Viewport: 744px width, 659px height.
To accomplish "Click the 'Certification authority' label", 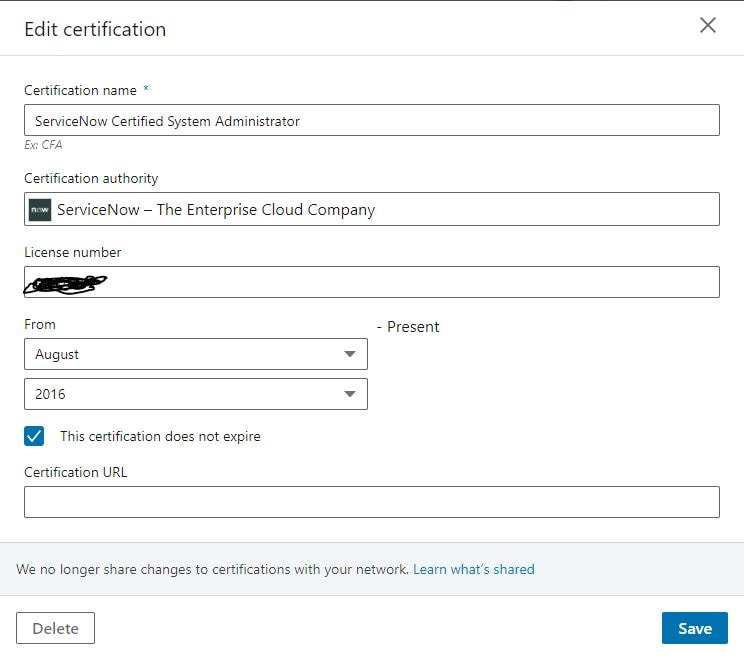I will click(91, 178).
